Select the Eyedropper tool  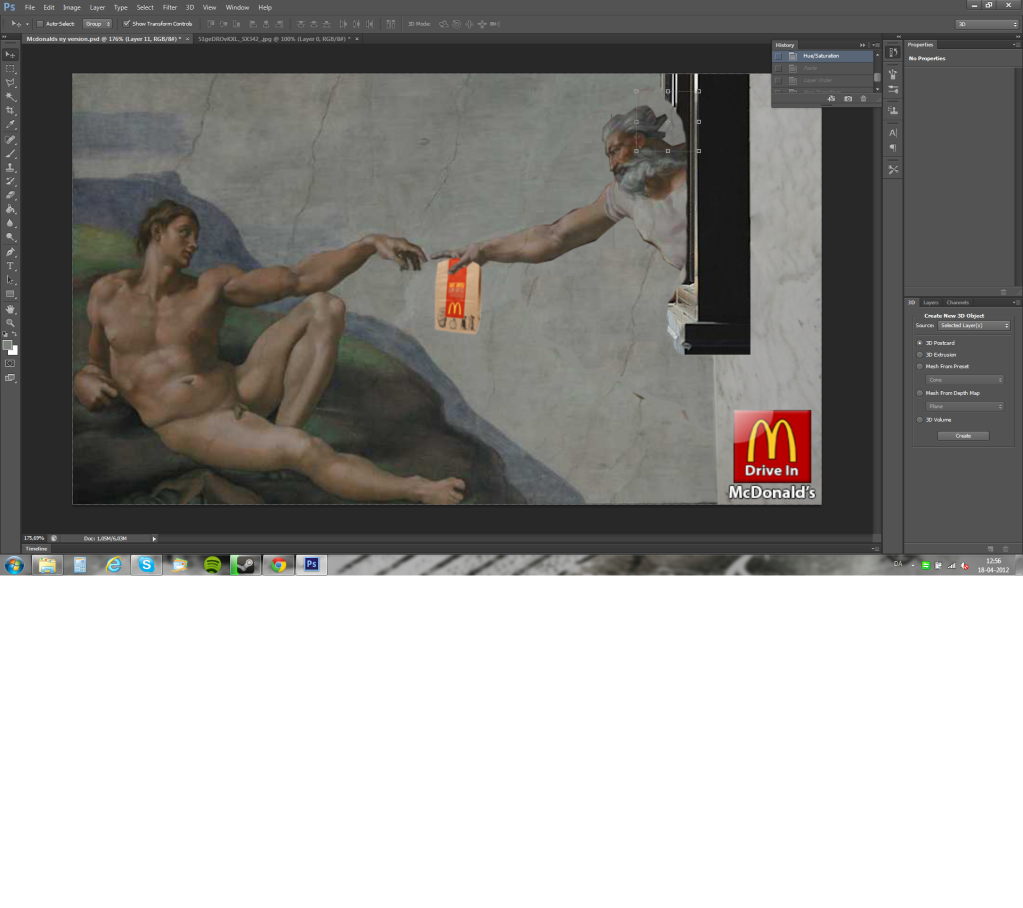[x=10, y=125]
